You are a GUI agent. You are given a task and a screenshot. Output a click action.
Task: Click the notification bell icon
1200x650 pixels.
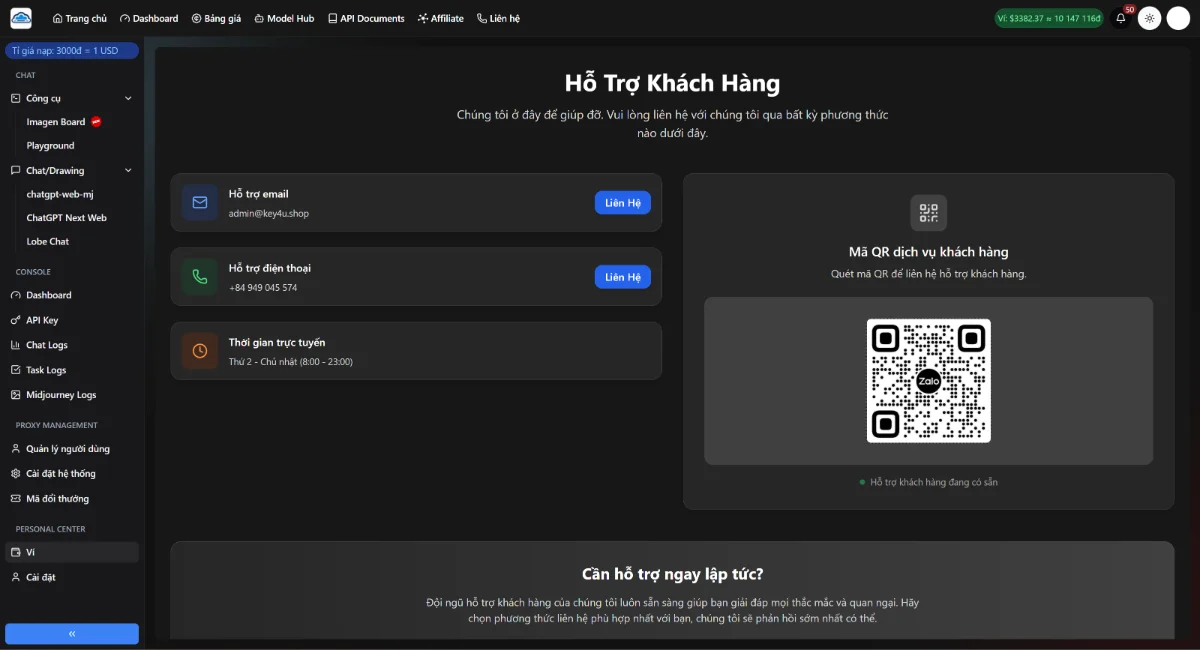pyautogui.click(x=1121, y=18)
